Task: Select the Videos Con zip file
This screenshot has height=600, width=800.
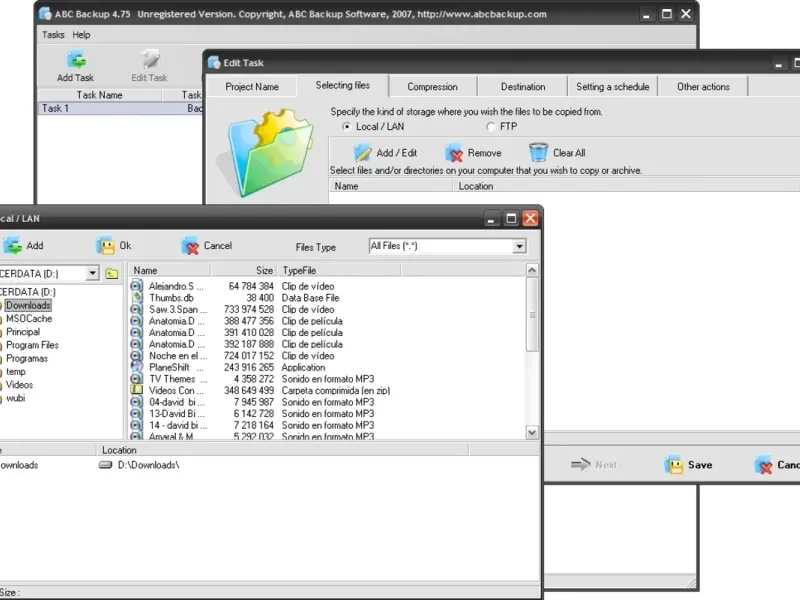Action: pyautogui.click(x=176, y=390)
